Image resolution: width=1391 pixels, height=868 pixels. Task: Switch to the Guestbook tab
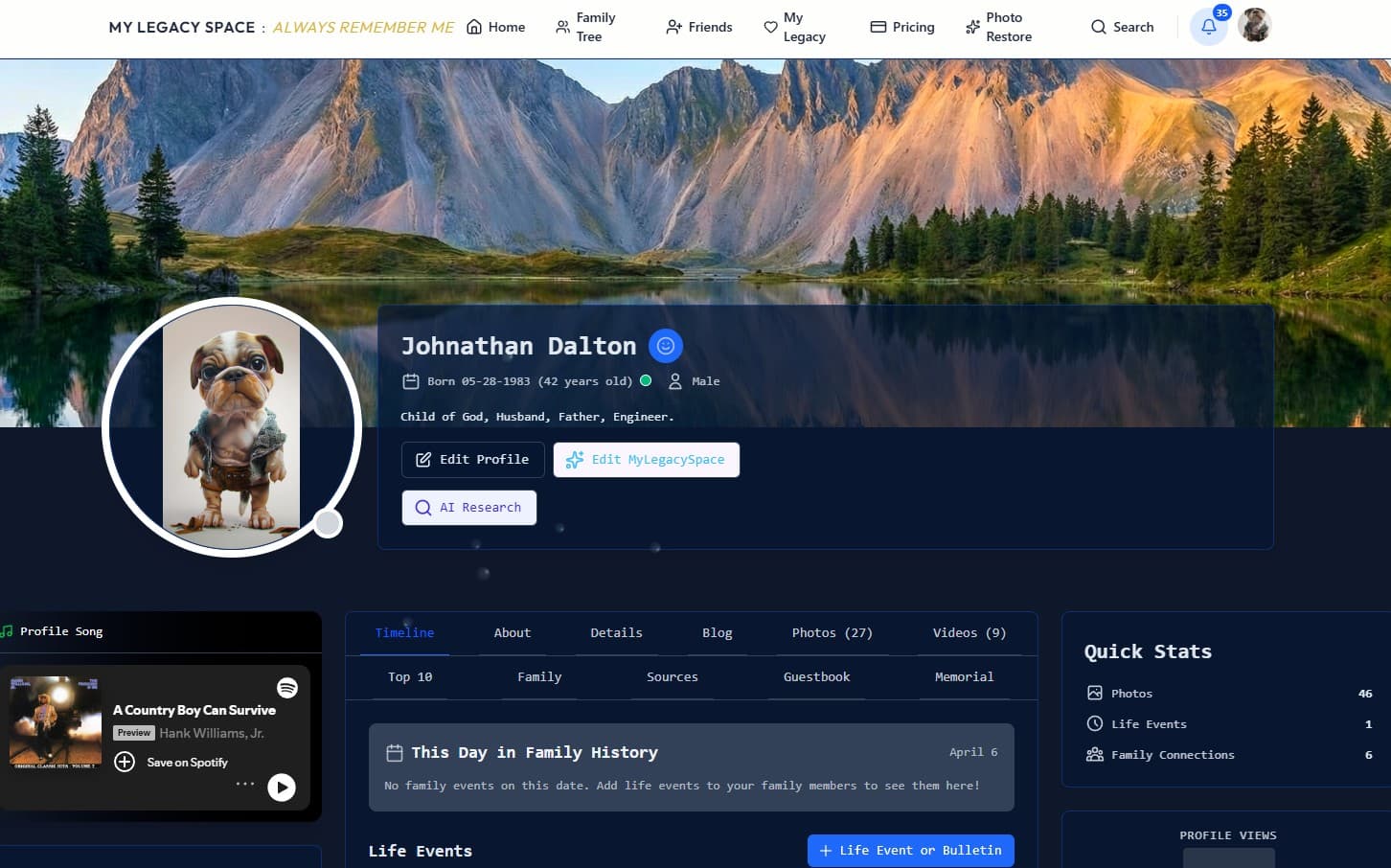tap(816, 676)
